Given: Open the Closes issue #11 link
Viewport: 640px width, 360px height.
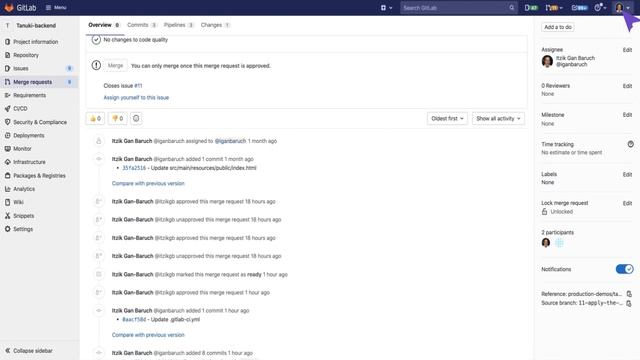Looking at the screenshot, I should [138, 86].
